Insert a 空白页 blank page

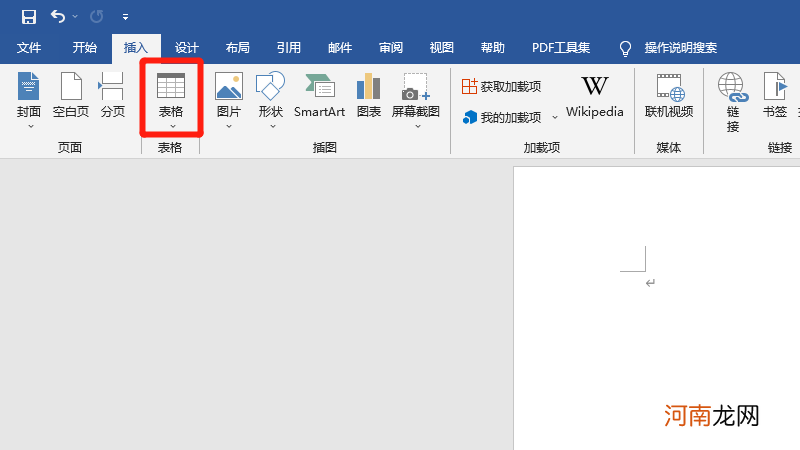tap(71, 95)
